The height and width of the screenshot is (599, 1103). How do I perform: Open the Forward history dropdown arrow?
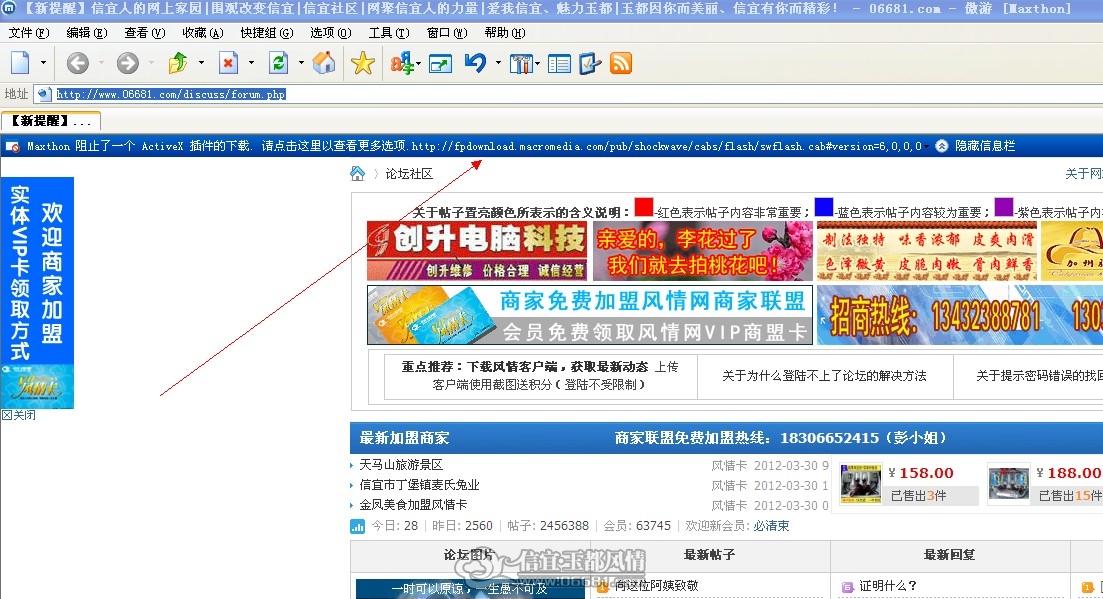[151, 63]
